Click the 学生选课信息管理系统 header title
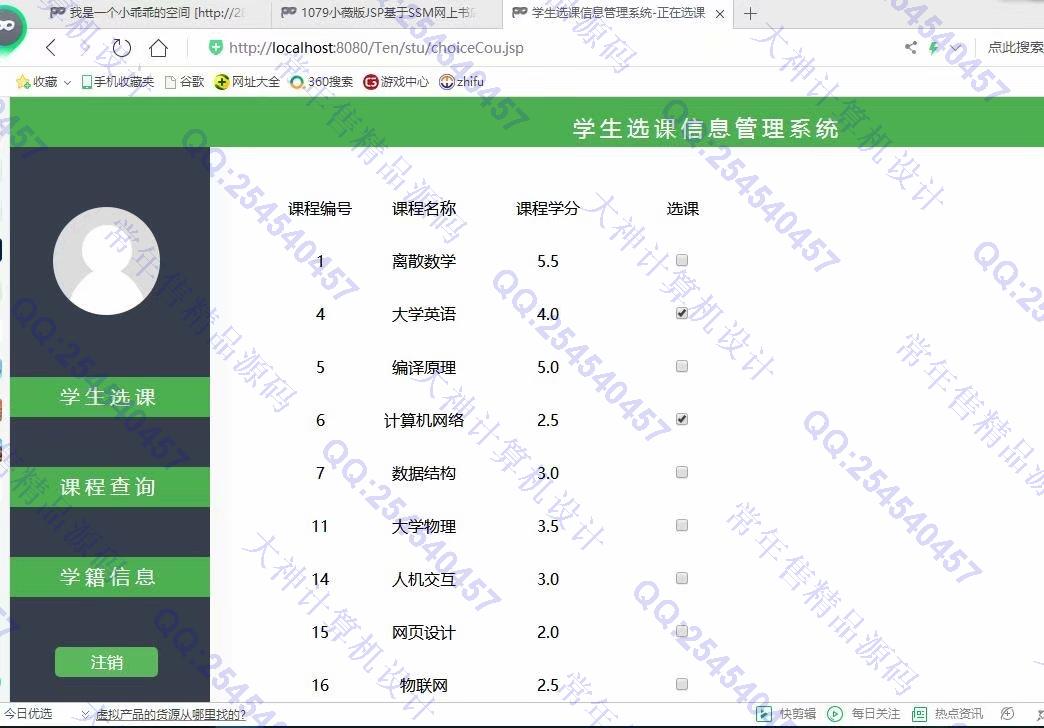Screen dimensions: 1044x728 coord(705,129)
